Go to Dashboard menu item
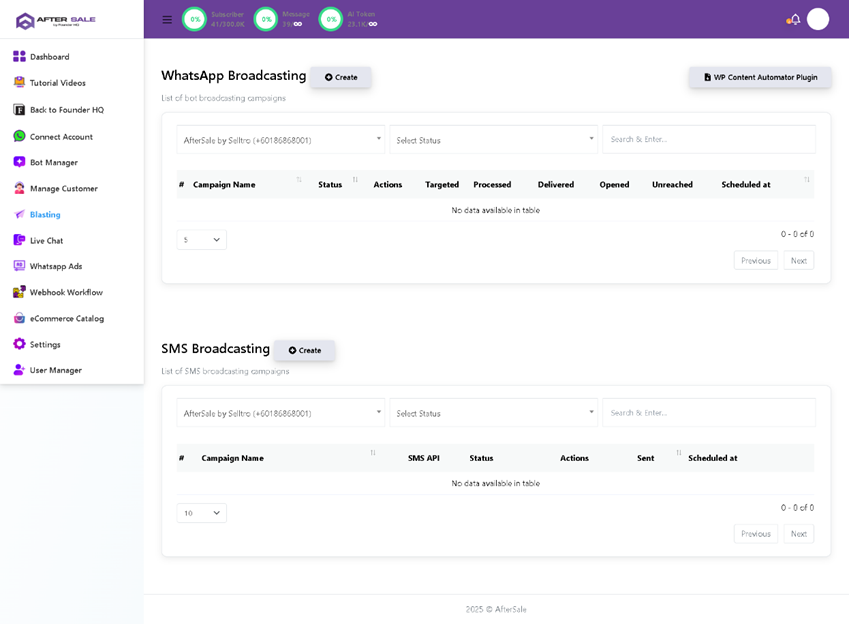Image resolution: width=849 pixels, height=624 pixels. click(49, 57)
